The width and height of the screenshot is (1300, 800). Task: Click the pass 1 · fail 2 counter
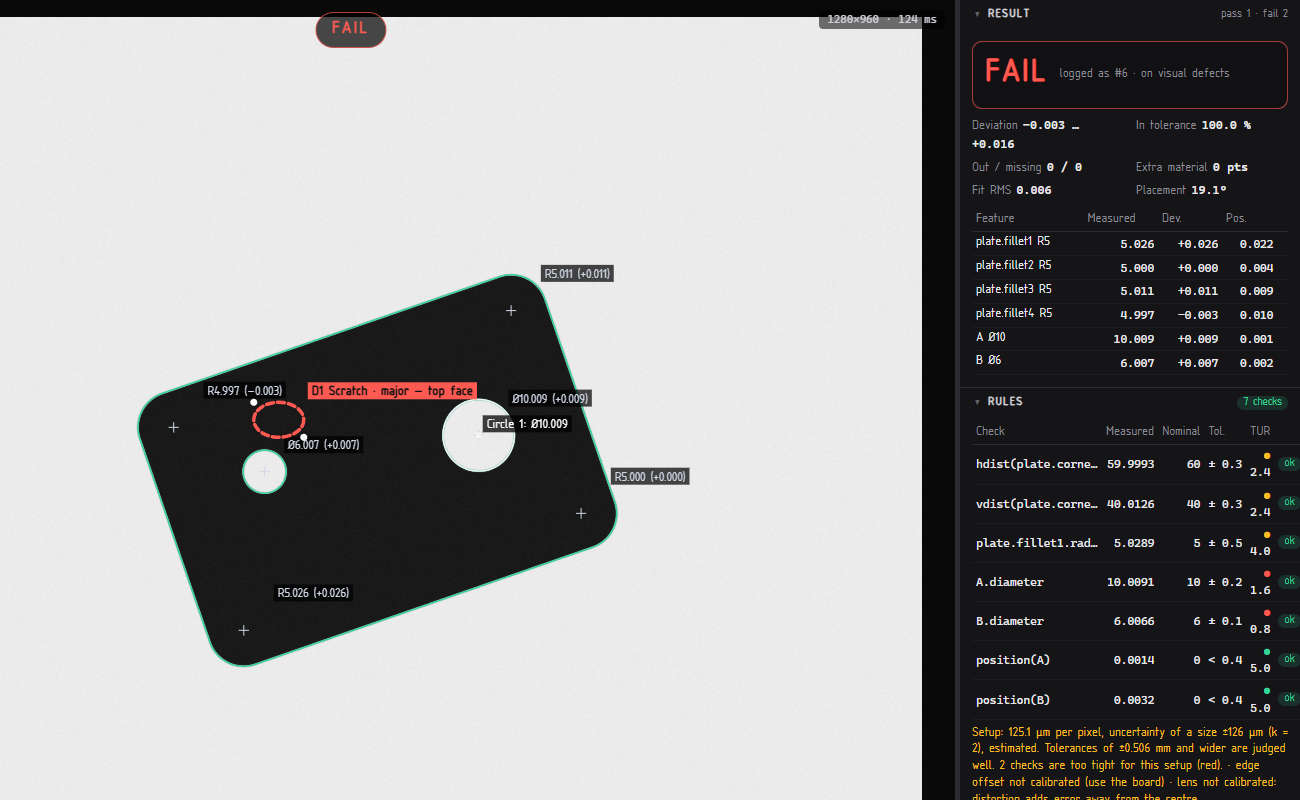tap(1254, 14)
